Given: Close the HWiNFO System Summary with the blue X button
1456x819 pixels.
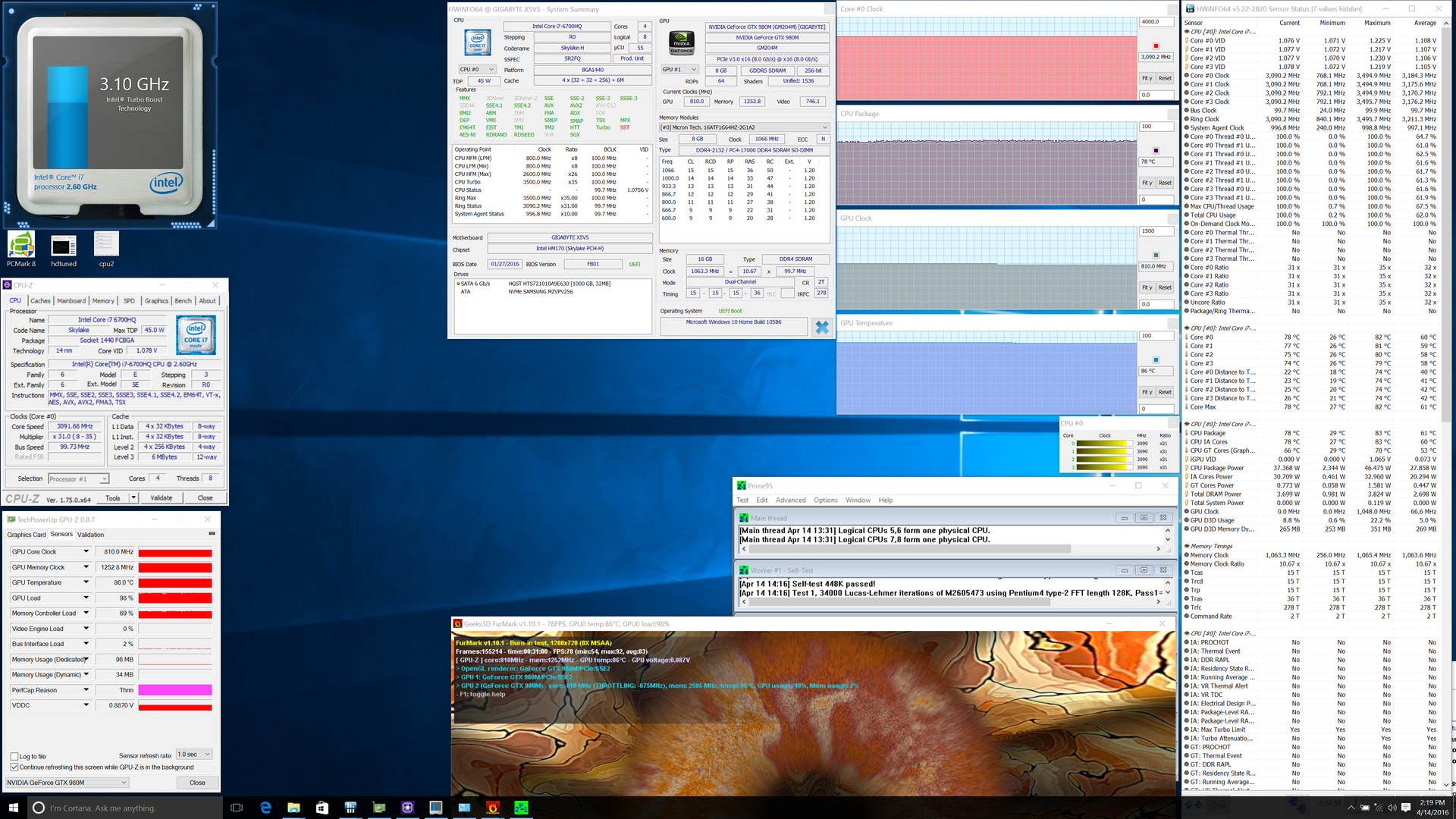Looking at the screenshot, I should pos(821,327).
